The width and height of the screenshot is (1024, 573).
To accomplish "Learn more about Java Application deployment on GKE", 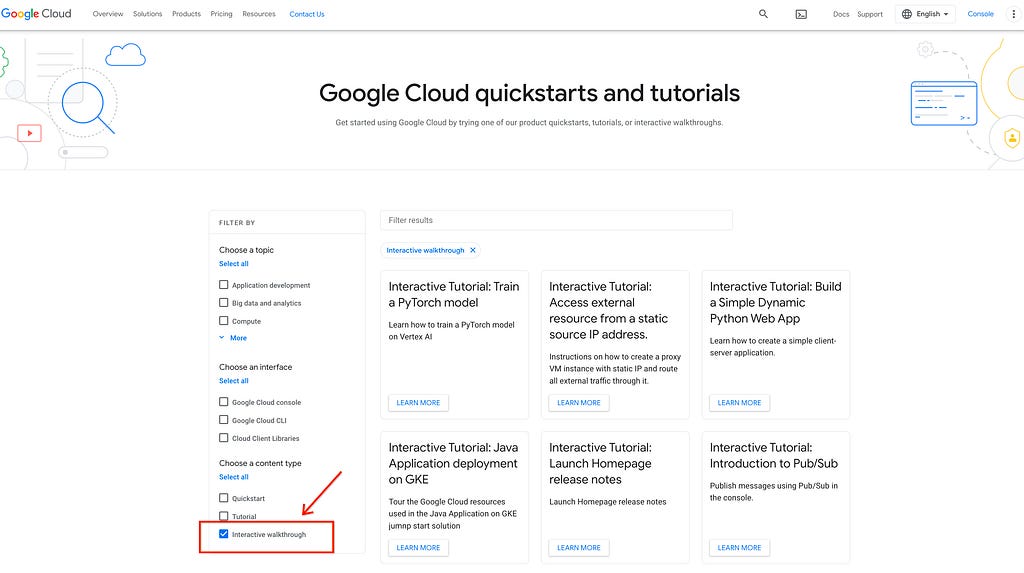I will click(418, 548).
